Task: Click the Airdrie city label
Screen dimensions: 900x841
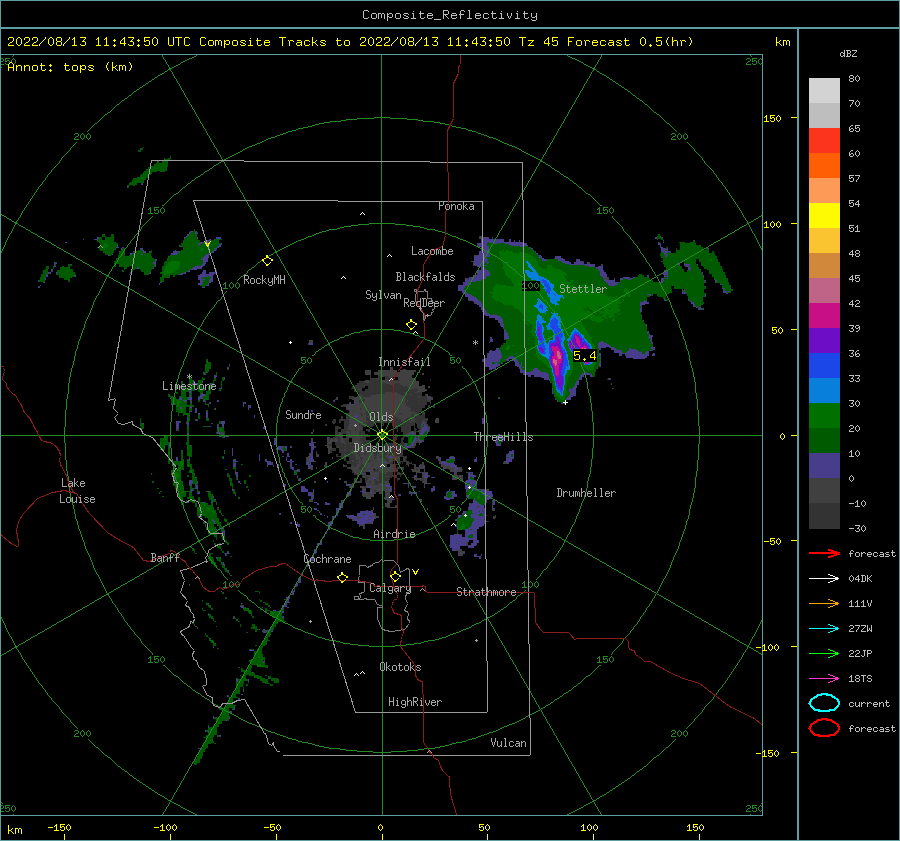Action: [394, 534]
